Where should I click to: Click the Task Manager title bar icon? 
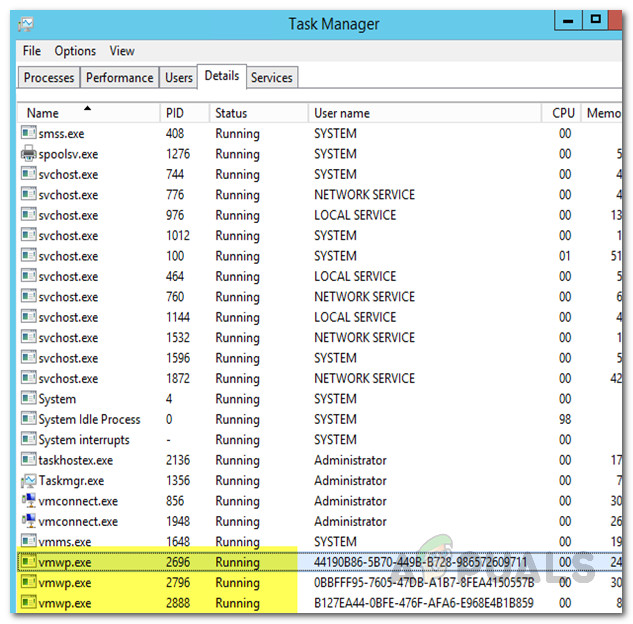26,24
